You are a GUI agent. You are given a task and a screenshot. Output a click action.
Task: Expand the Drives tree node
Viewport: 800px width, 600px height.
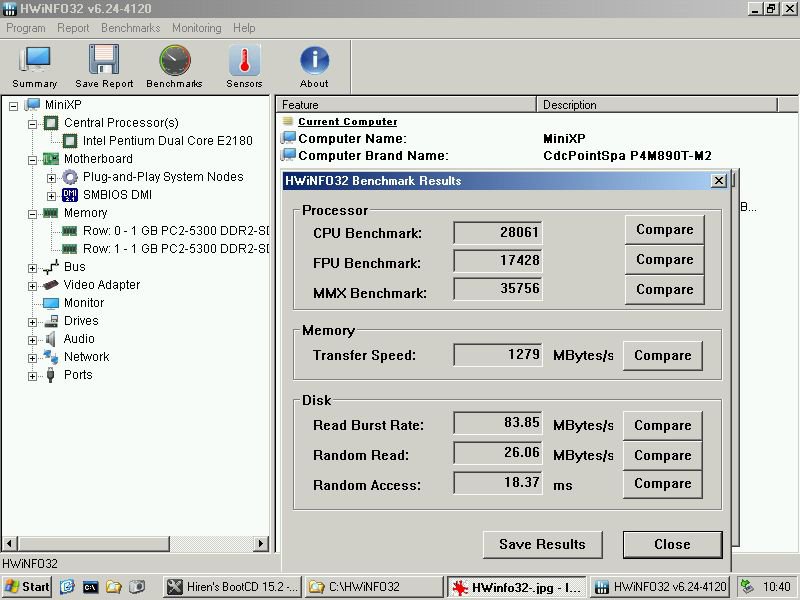click(x=33, y=322)
